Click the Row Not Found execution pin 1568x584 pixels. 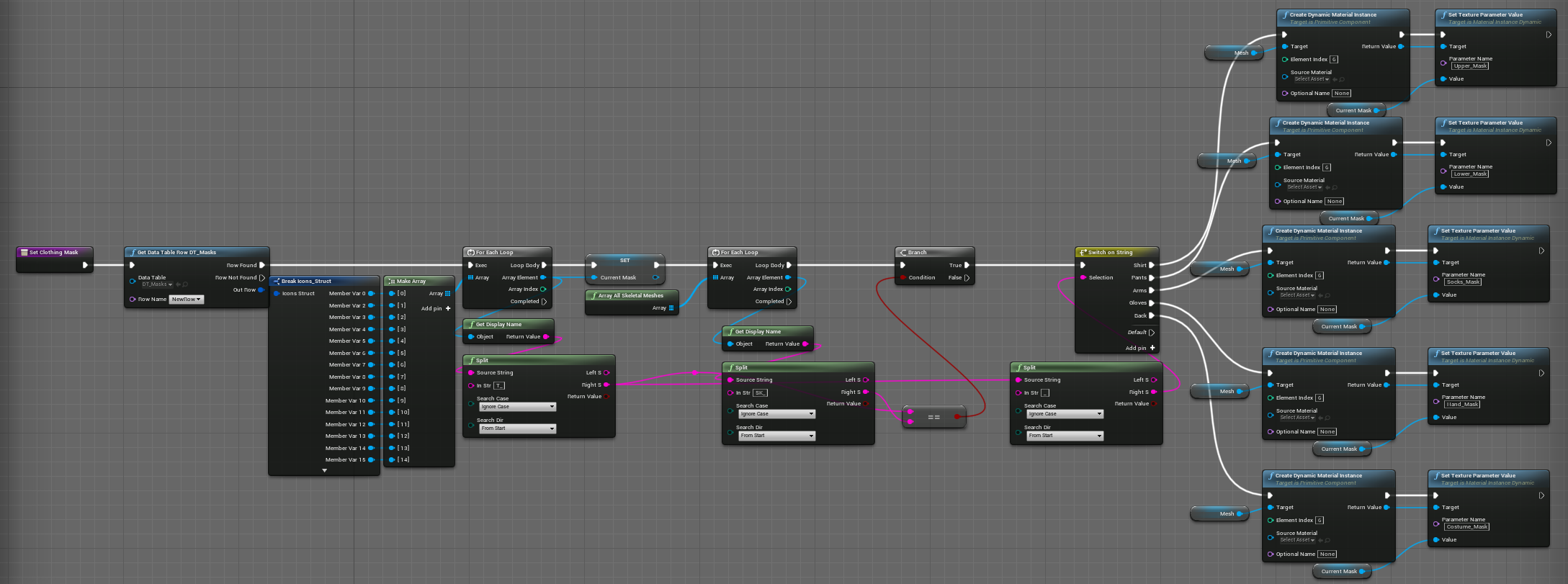coord(261,277)
